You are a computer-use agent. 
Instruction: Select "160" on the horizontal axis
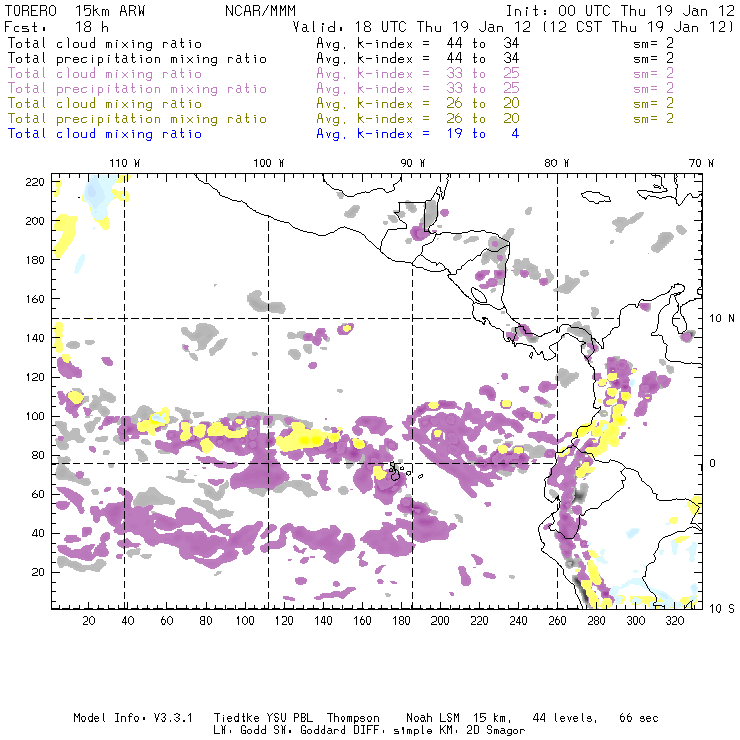coord(362,621)
